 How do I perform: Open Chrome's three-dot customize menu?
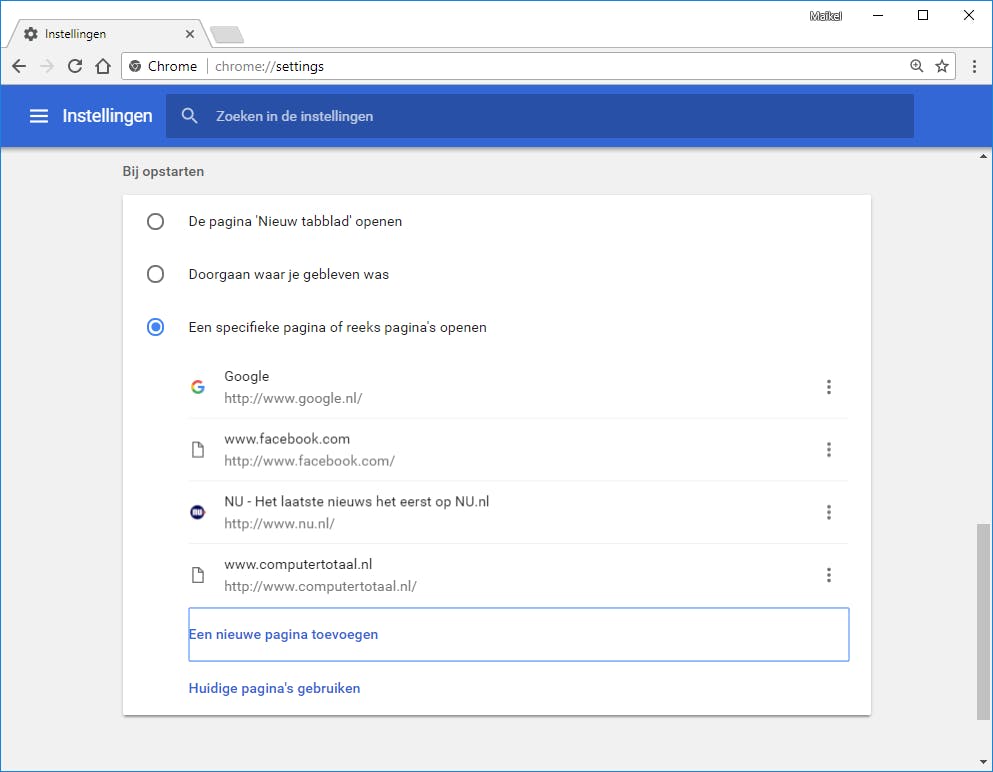pyautogui.click(x=975, y=66)
